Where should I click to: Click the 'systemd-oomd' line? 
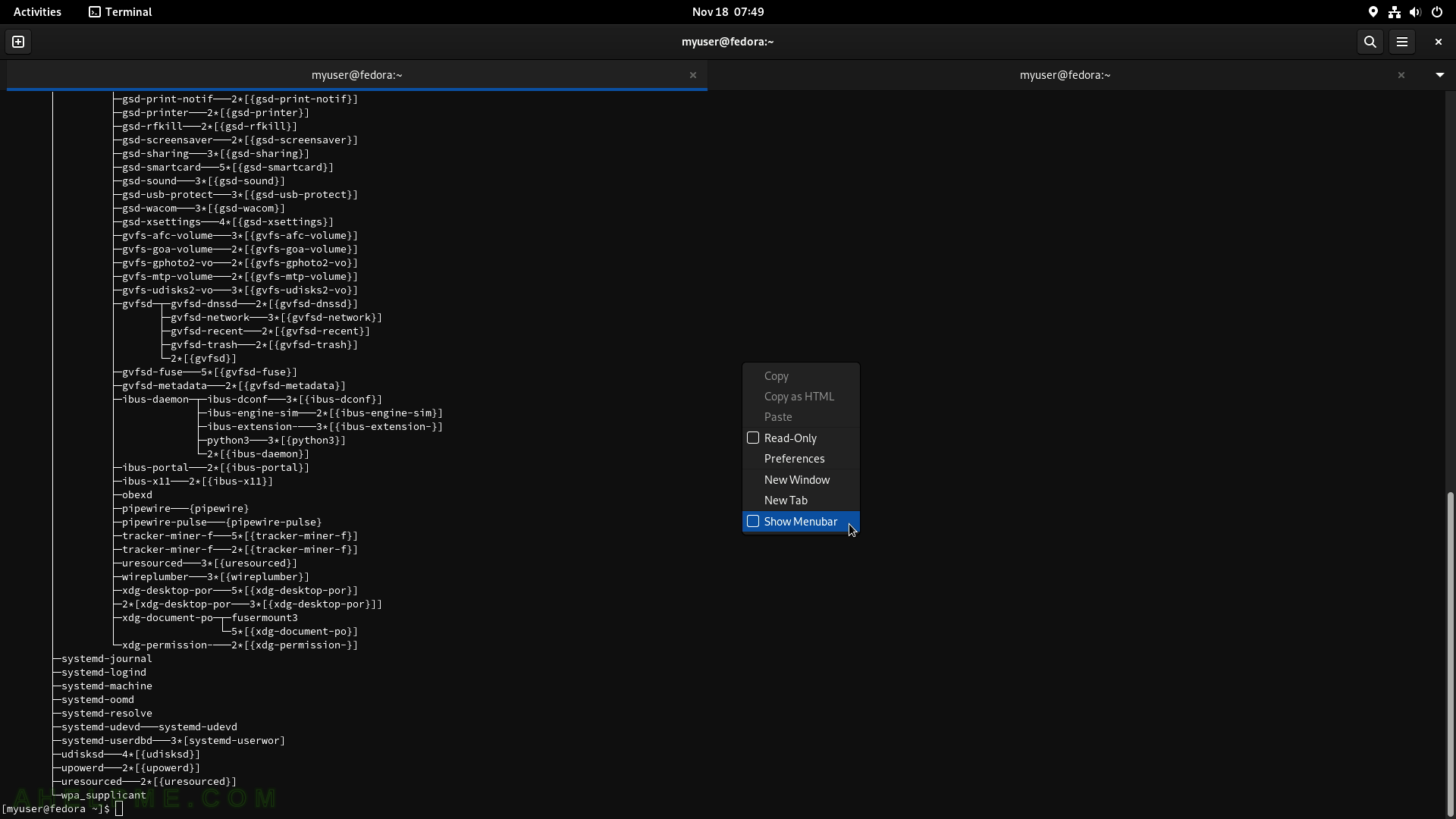(97, 699)
